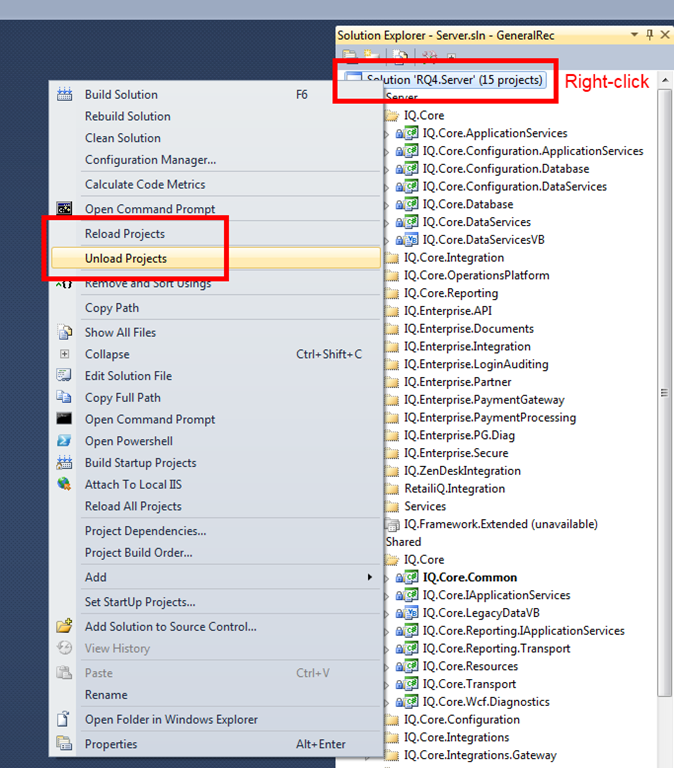Select the IQ.Core.Integration folder
This screenshot has width=674, height=768.
click(x=454, y=257)
